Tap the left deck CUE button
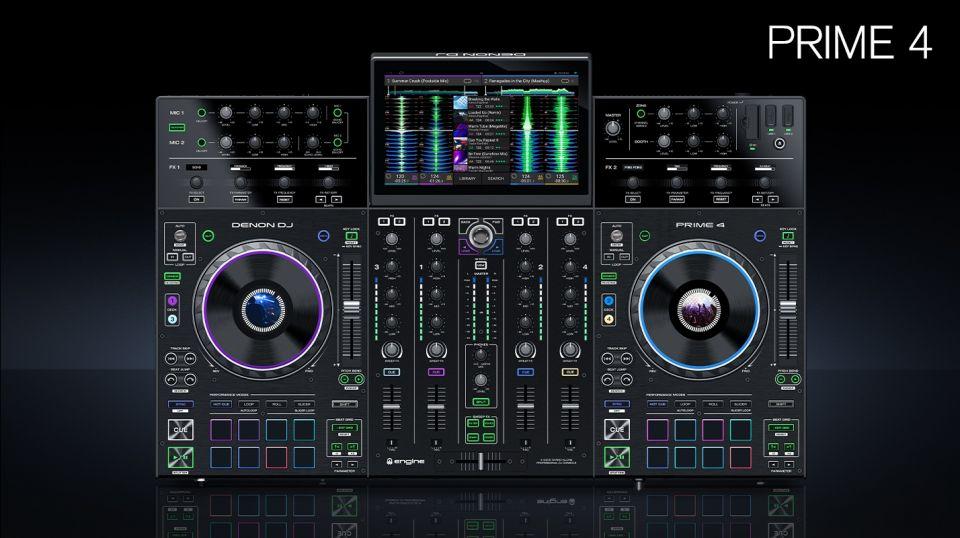This screenshot has width=960, height=538. (181, 430)
